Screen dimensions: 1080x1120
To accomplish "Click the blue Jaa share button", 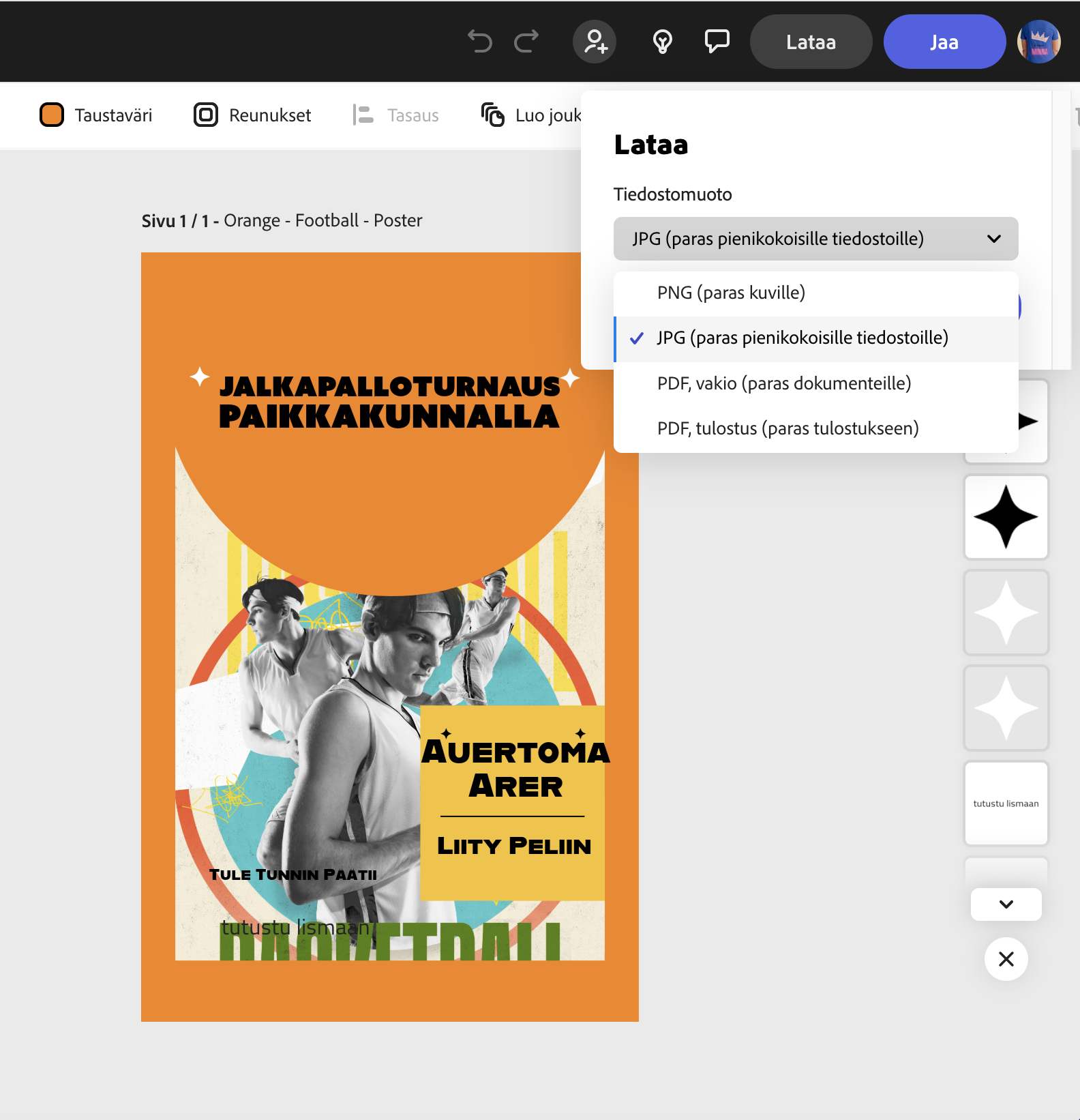I will pyautogui.click(x=944, y=42).
